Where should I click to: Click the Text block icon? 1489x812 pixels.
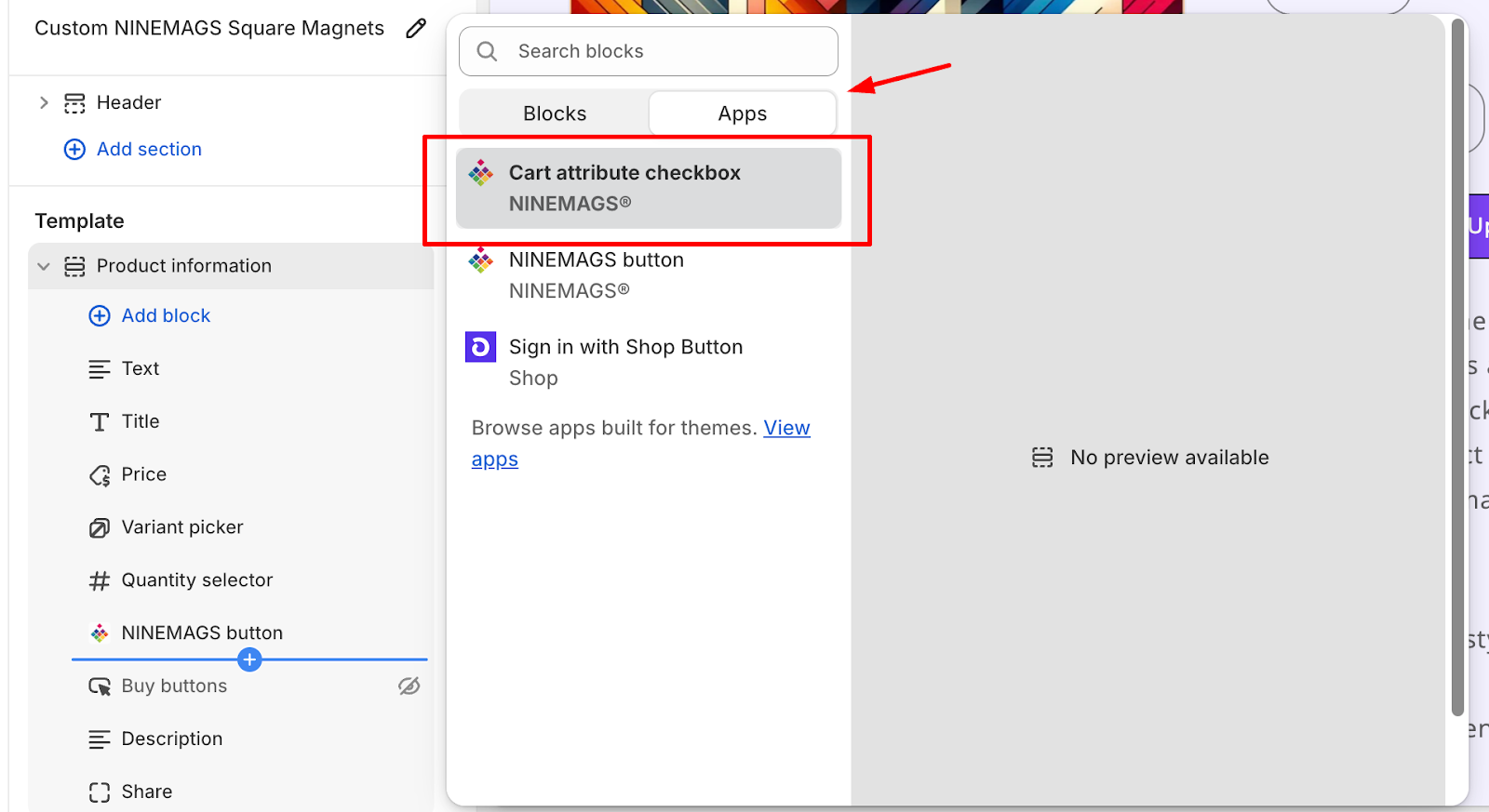(x=100, y=369)
